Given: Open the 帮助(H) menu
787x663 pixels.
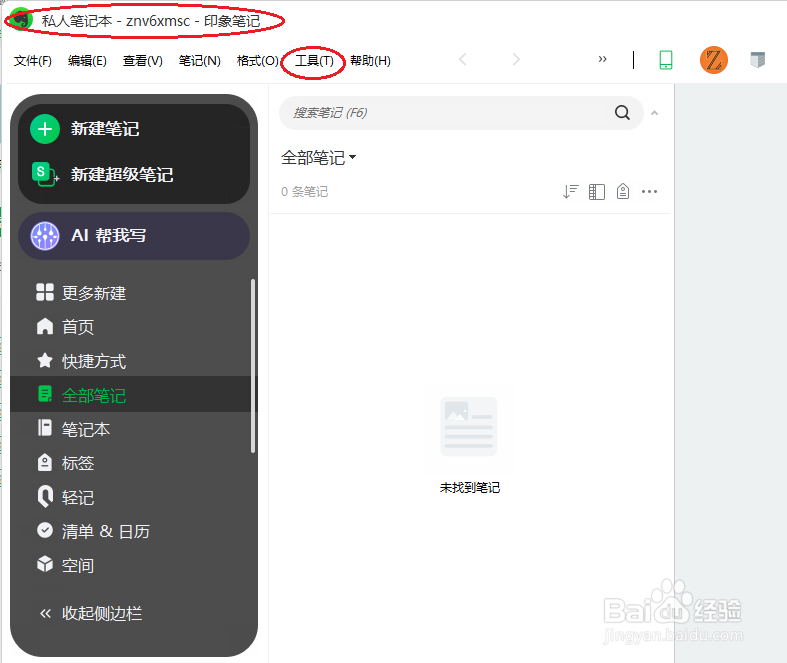Looking at the screenshot, I should click(370, 61).
